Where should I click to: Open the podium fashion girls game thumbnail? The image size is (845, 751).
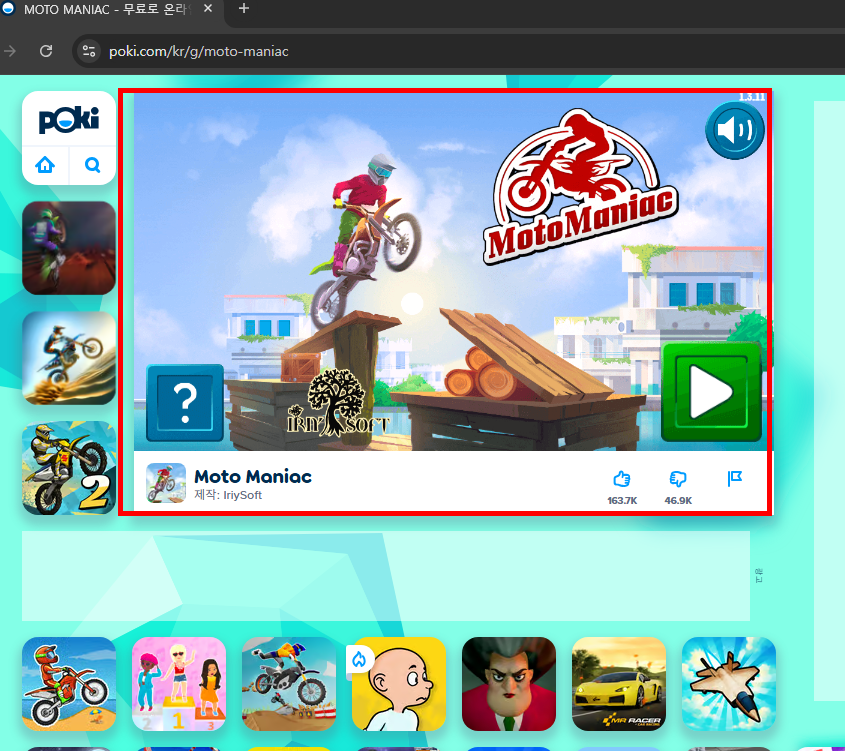coord(179,684)
